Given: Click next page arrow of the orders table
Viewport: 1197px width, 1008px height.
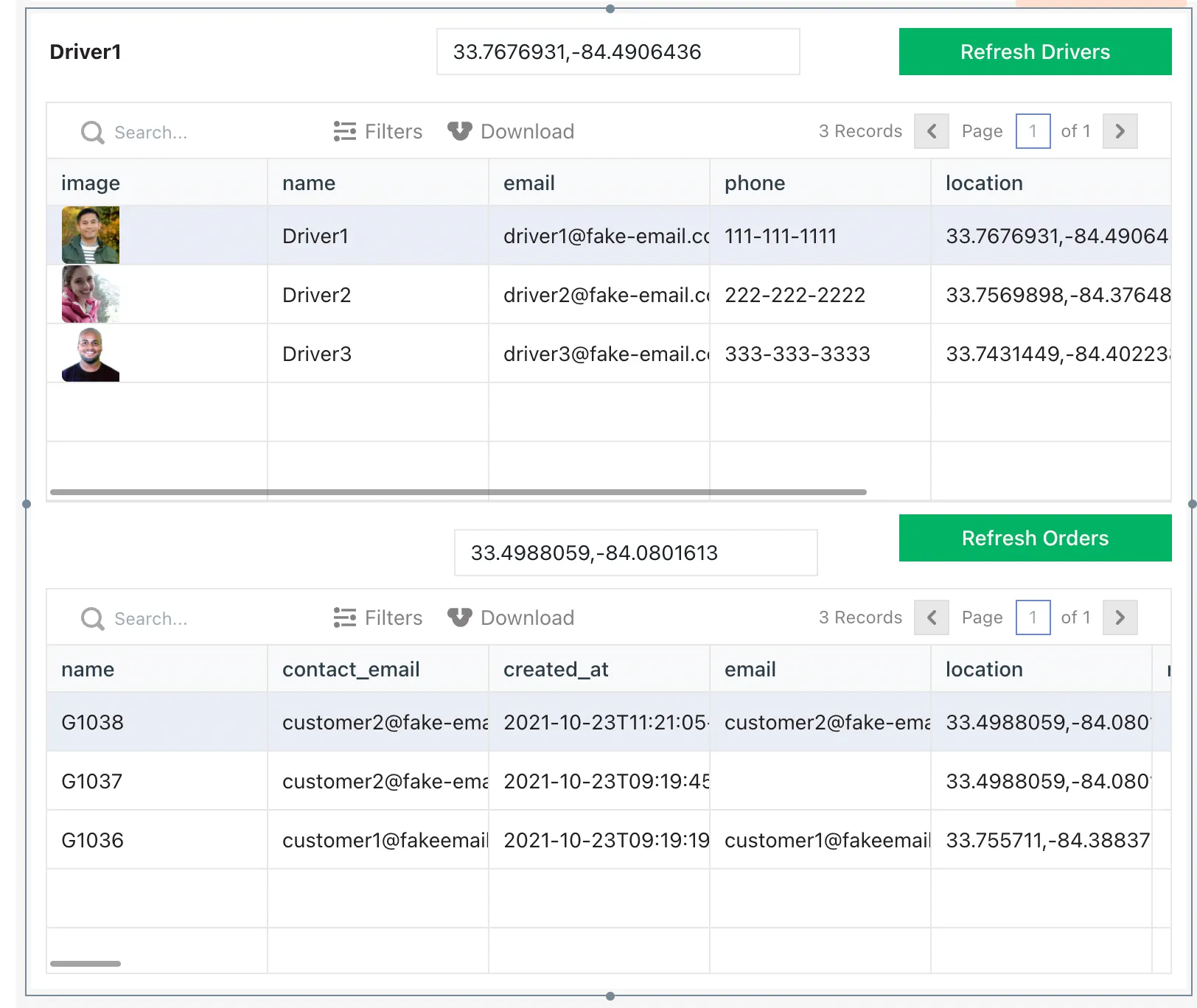Looking at the screenshot, I should point(1120,617).
